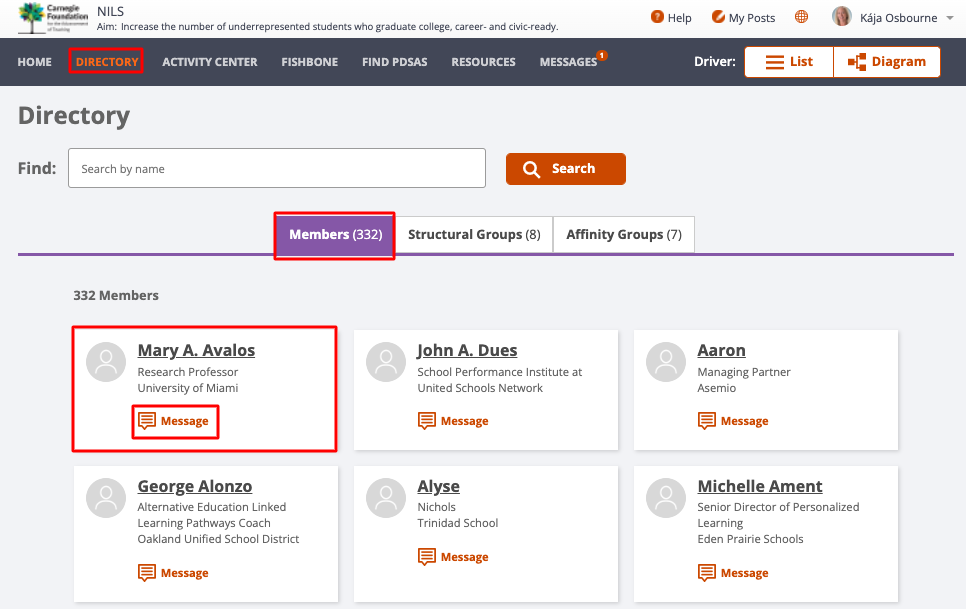The height and width of the screenshot is (609, 966).
Task: Click Kája Osbourne's profile photo
Action: [x=842, y=17]
